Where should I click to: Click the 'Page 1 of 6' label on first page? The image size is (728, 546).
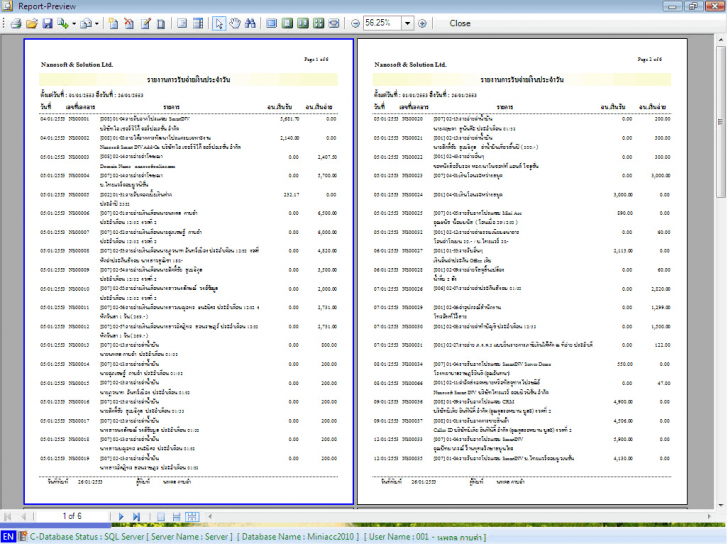316,59
